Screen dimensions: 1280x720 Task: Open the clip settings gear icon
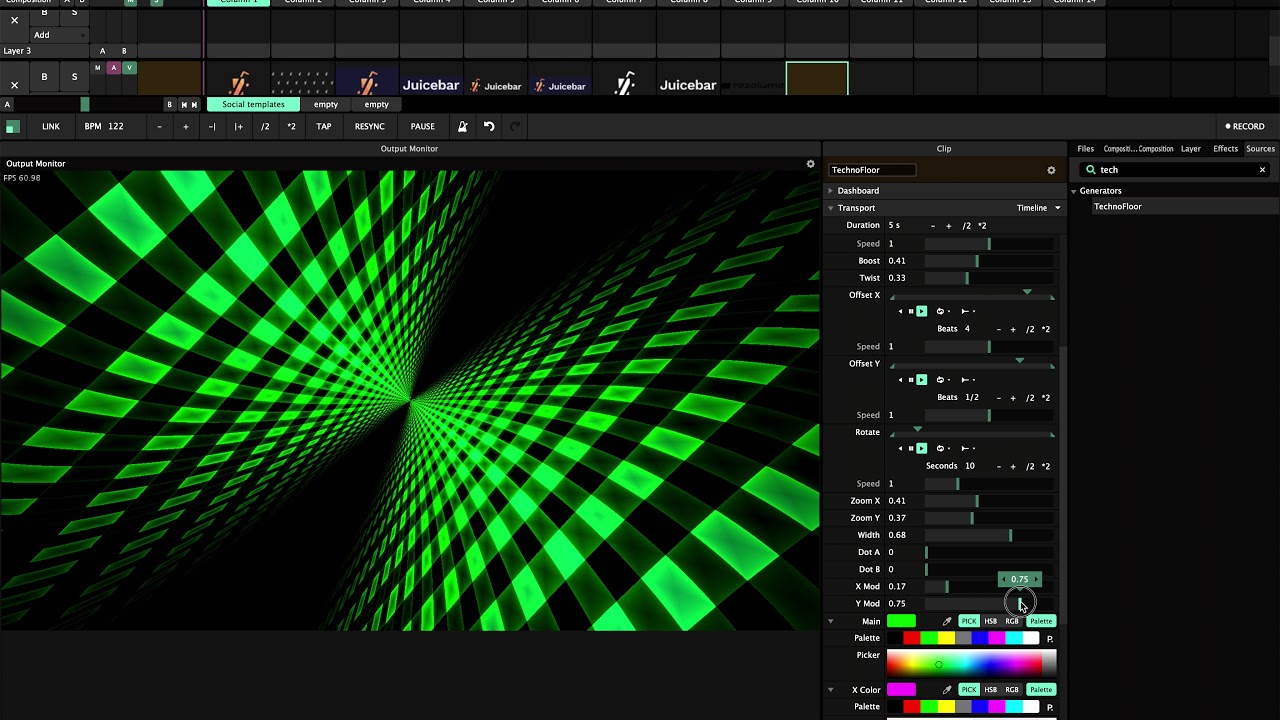pyautogui.click(x=1051, y=170)
